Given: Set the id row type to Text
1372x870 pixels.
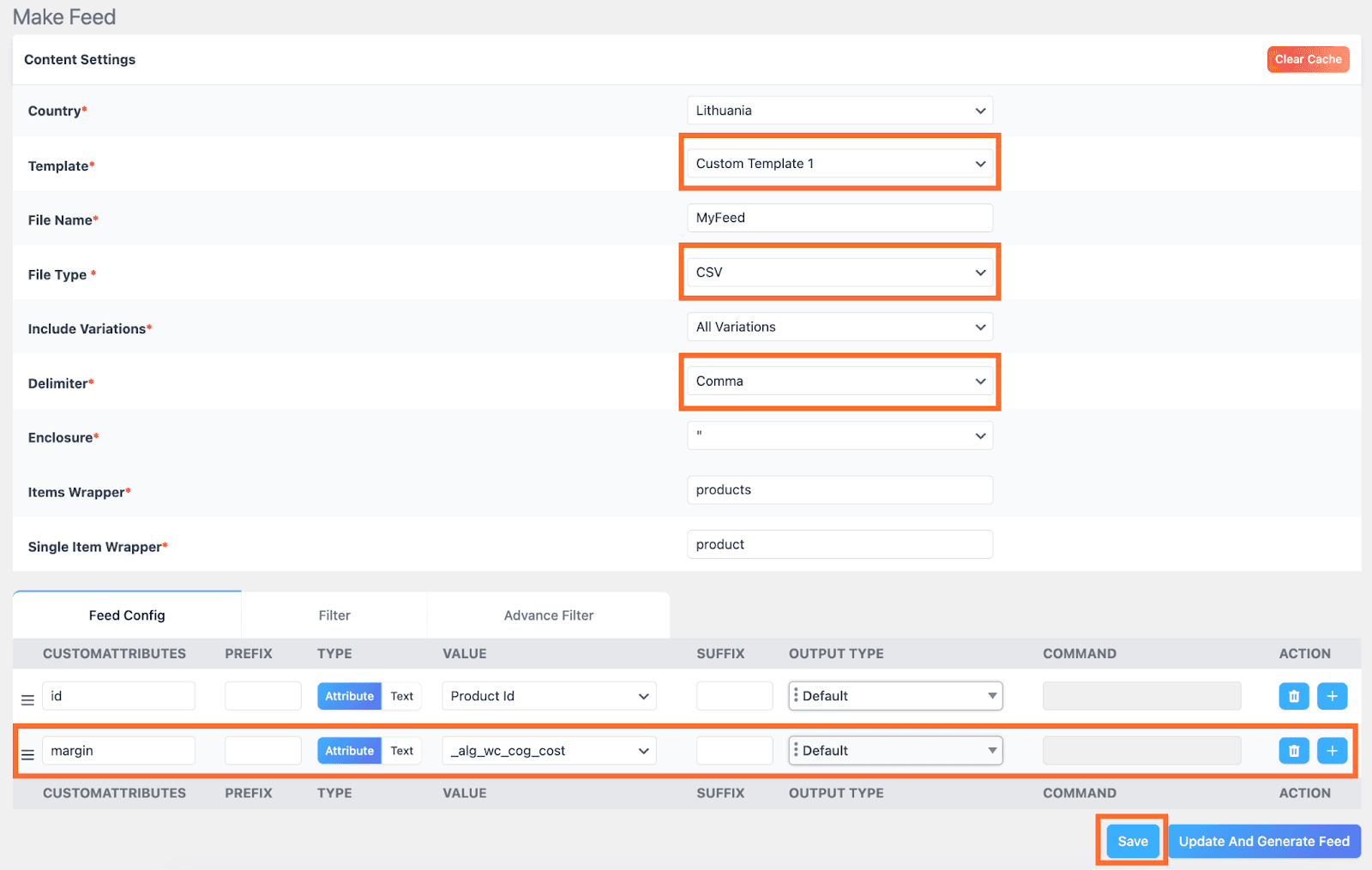Looking at the screenshot, I should tap(401, 696).
